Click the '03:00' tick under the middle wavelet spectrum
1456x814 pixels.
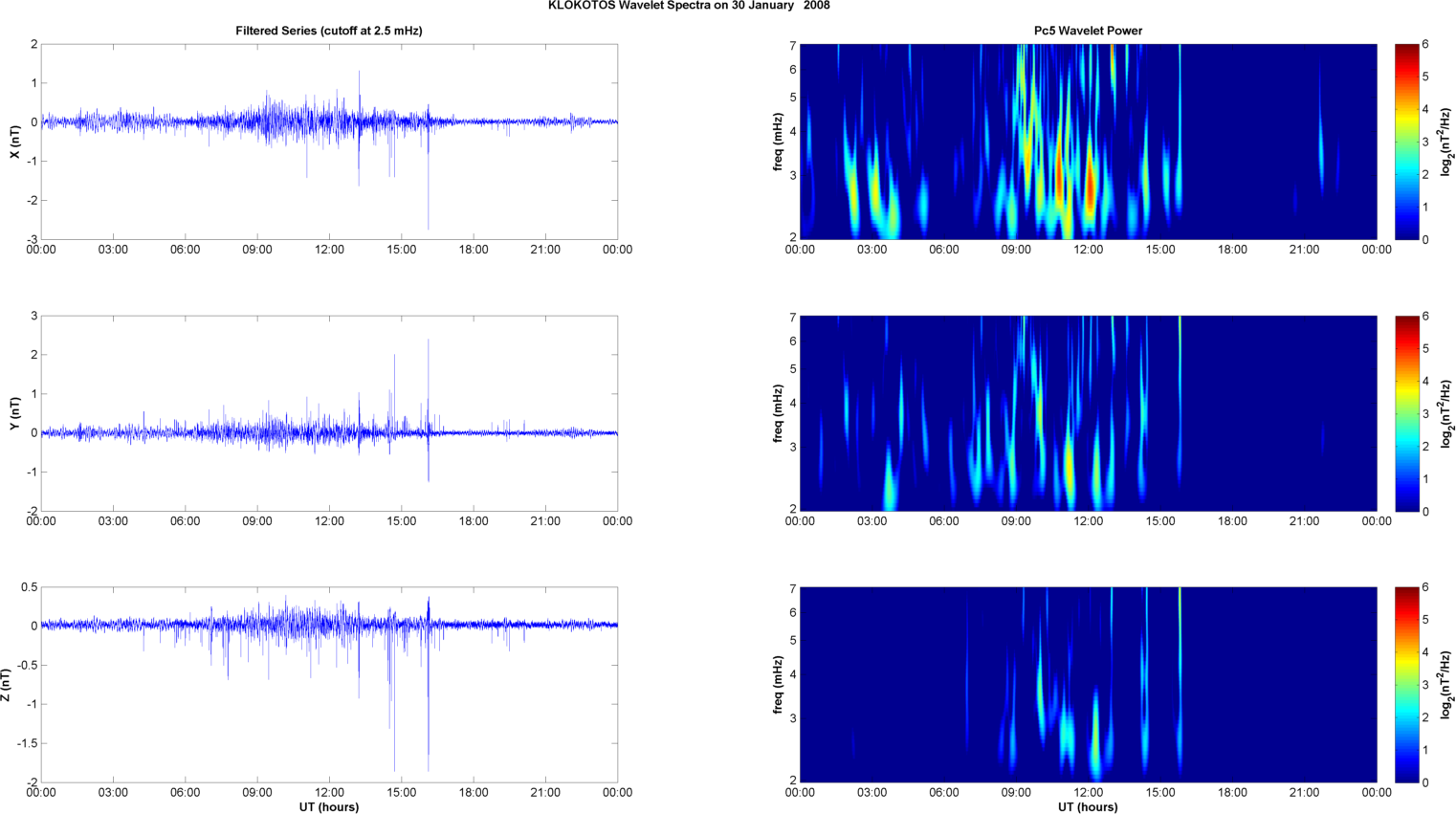[871, 521]
